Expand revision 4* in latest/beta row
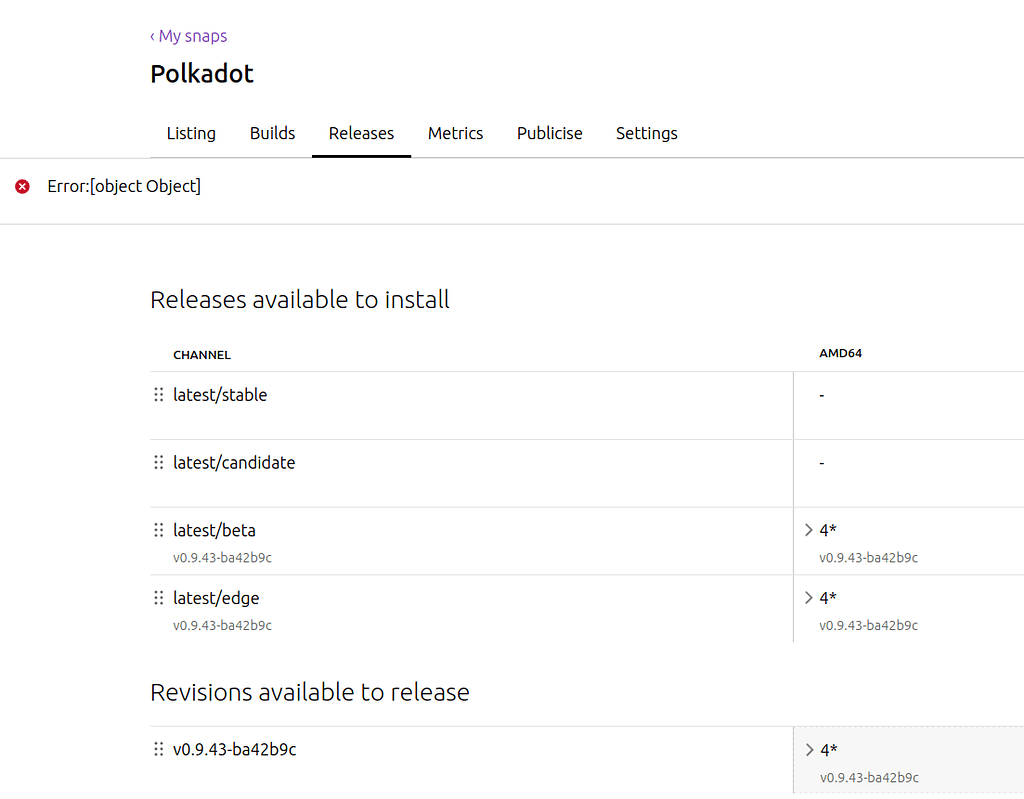The image size is (1024, 799). 809,530
